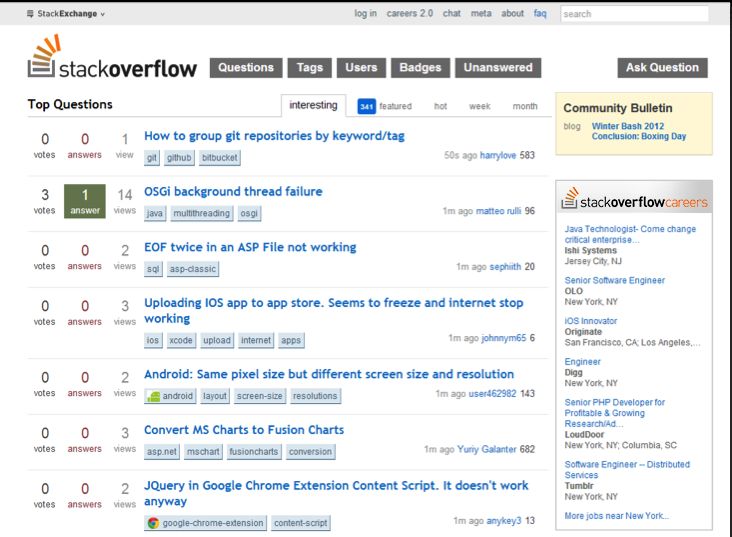The image size is (732, 537).
Task: Click the green 1 answer box
Action: coord(84,201)
